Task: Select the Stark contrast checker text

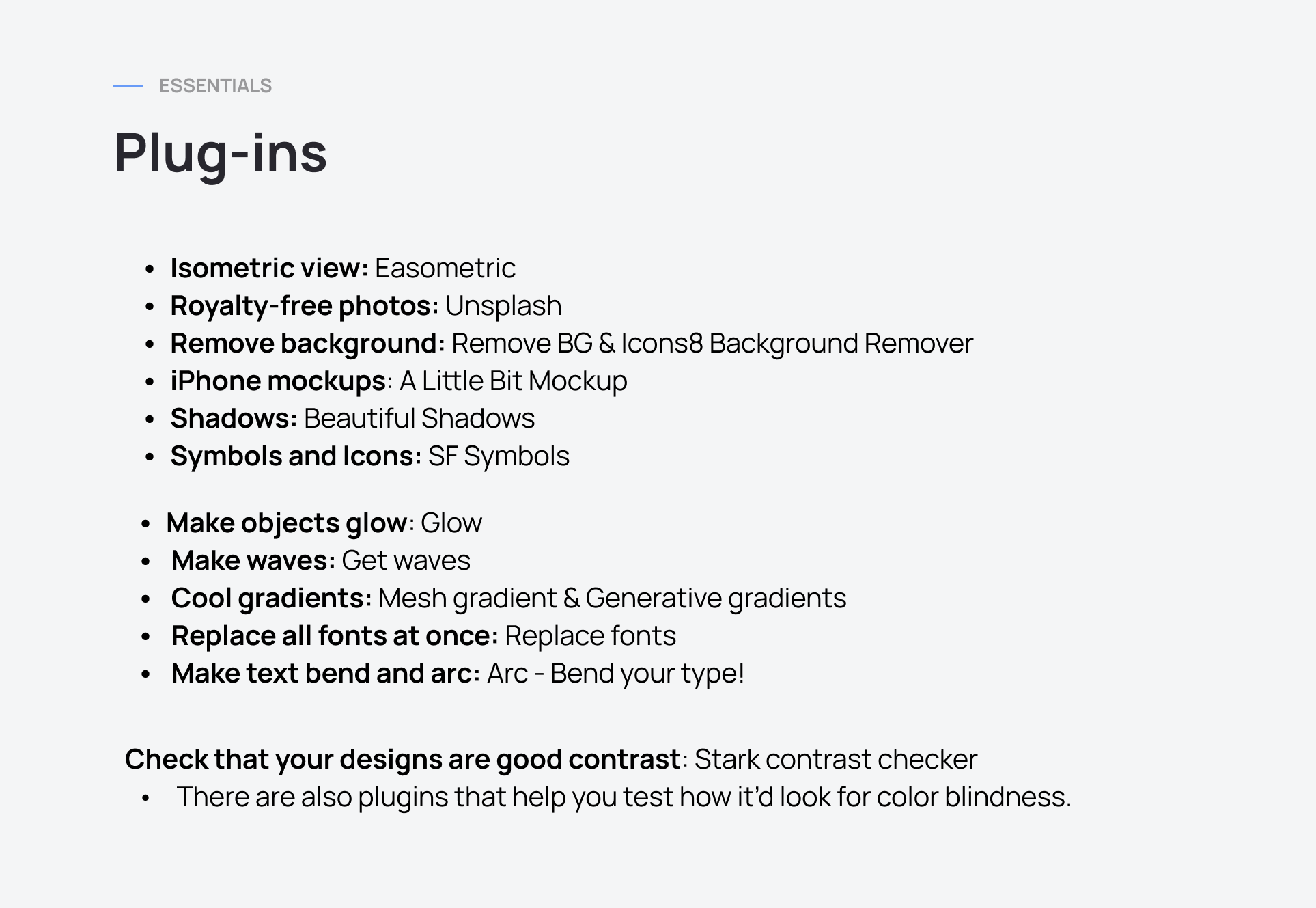Action: point(836,760)
